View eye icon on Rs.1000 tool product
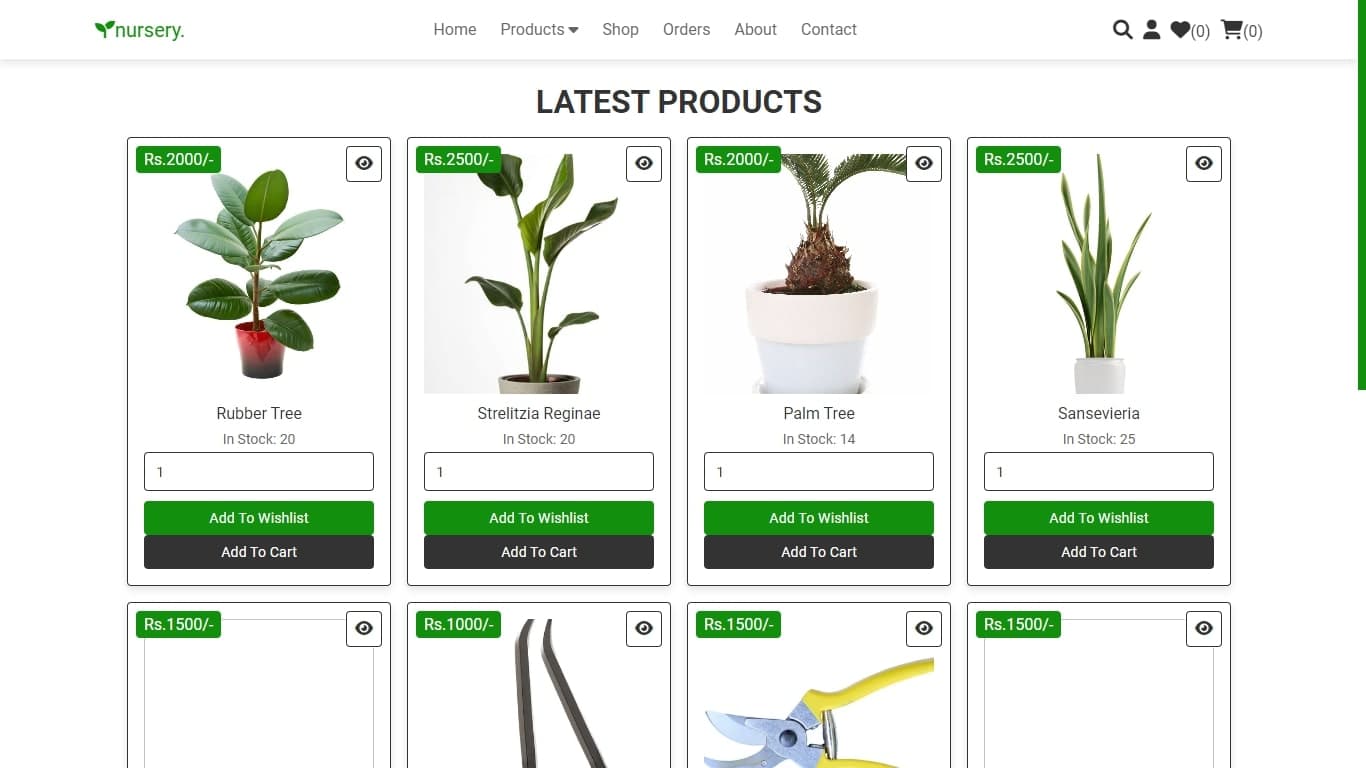The image size is (1366, 768). [644, 628]
